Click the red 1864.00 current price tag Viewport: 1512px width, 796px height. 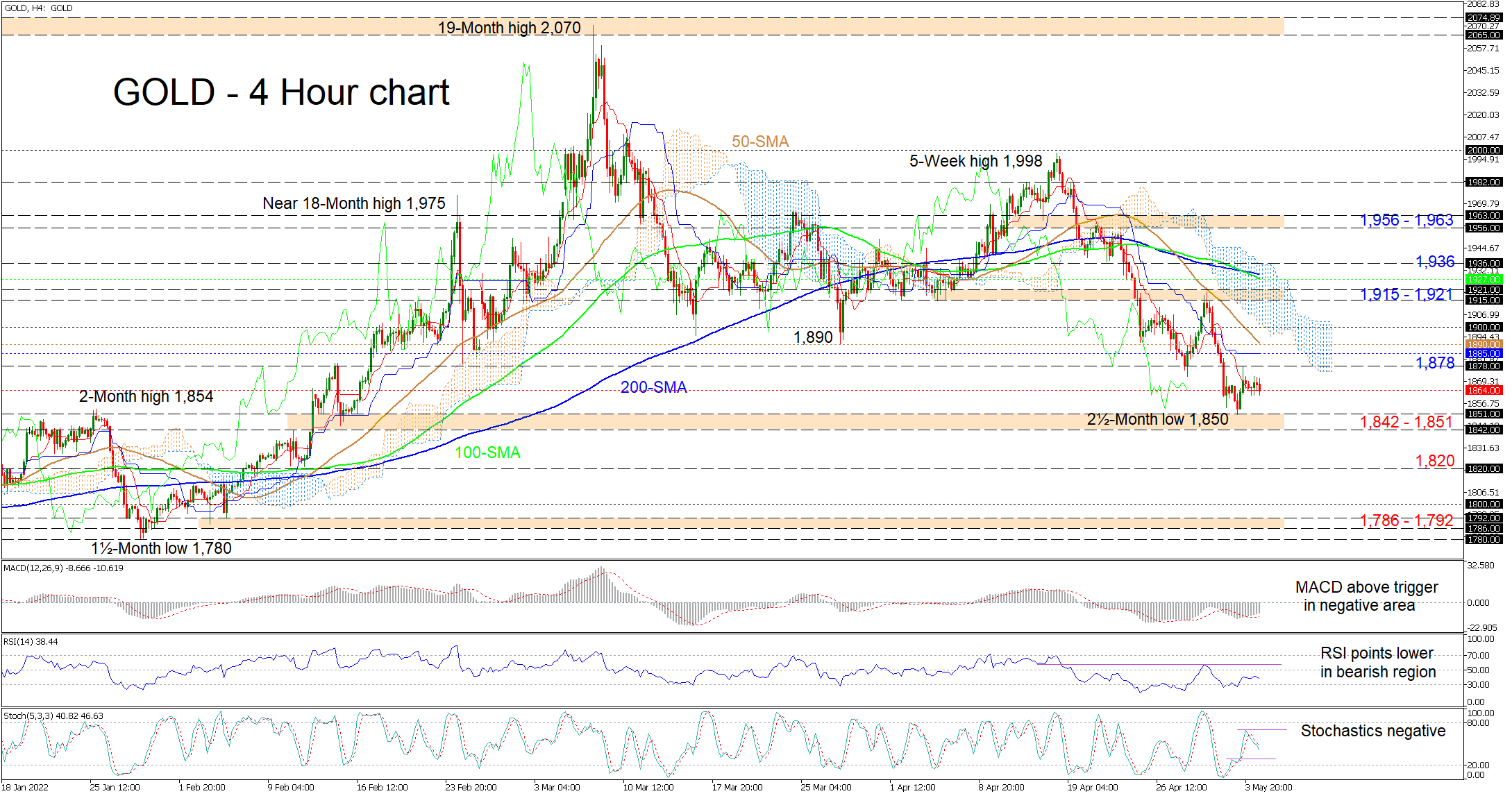click(1484, 391)
